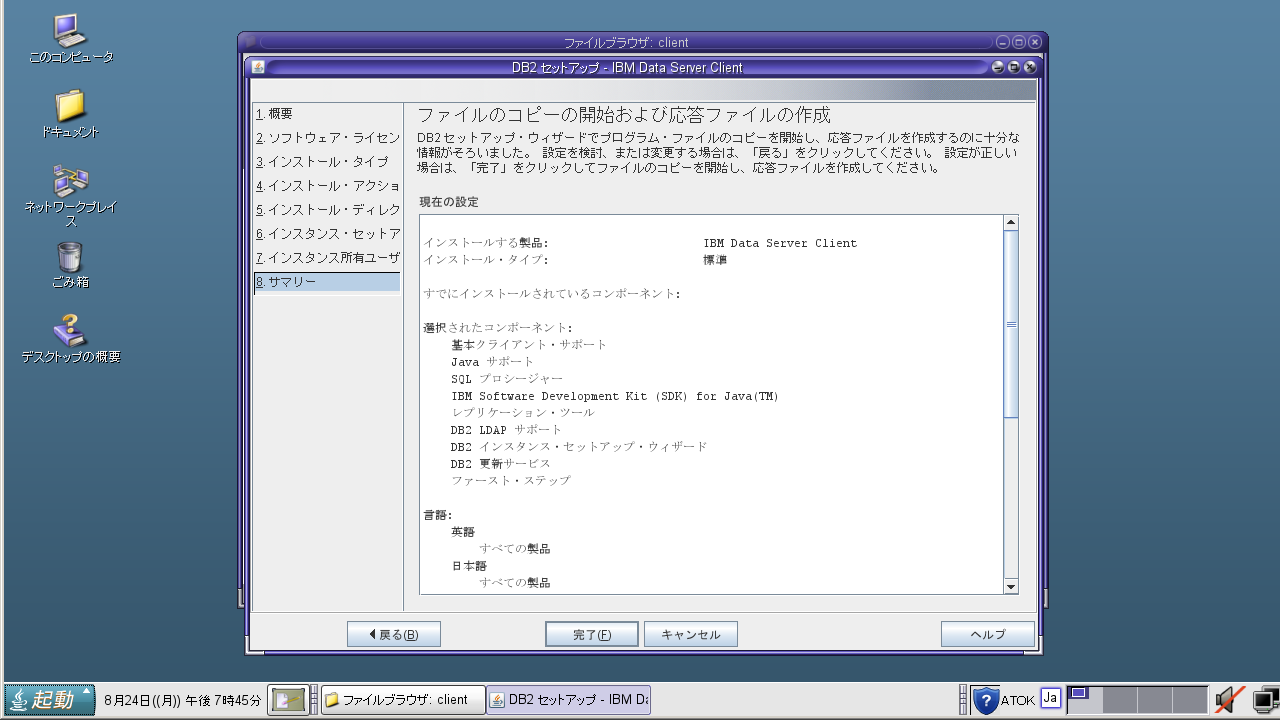Go to step 6. インスタンス・セットアップ
The image size is (1280, 720).
(x=327, y=234)
